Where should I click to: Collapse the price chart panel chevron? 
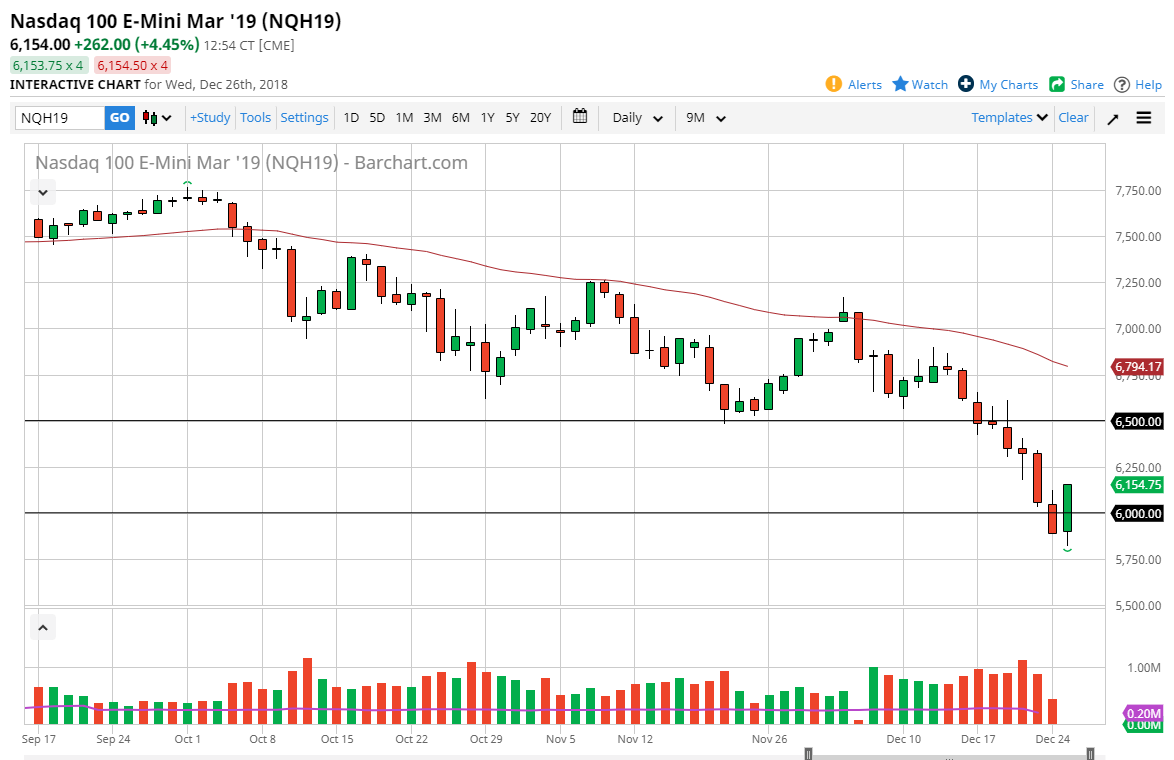tap(42, 191)
